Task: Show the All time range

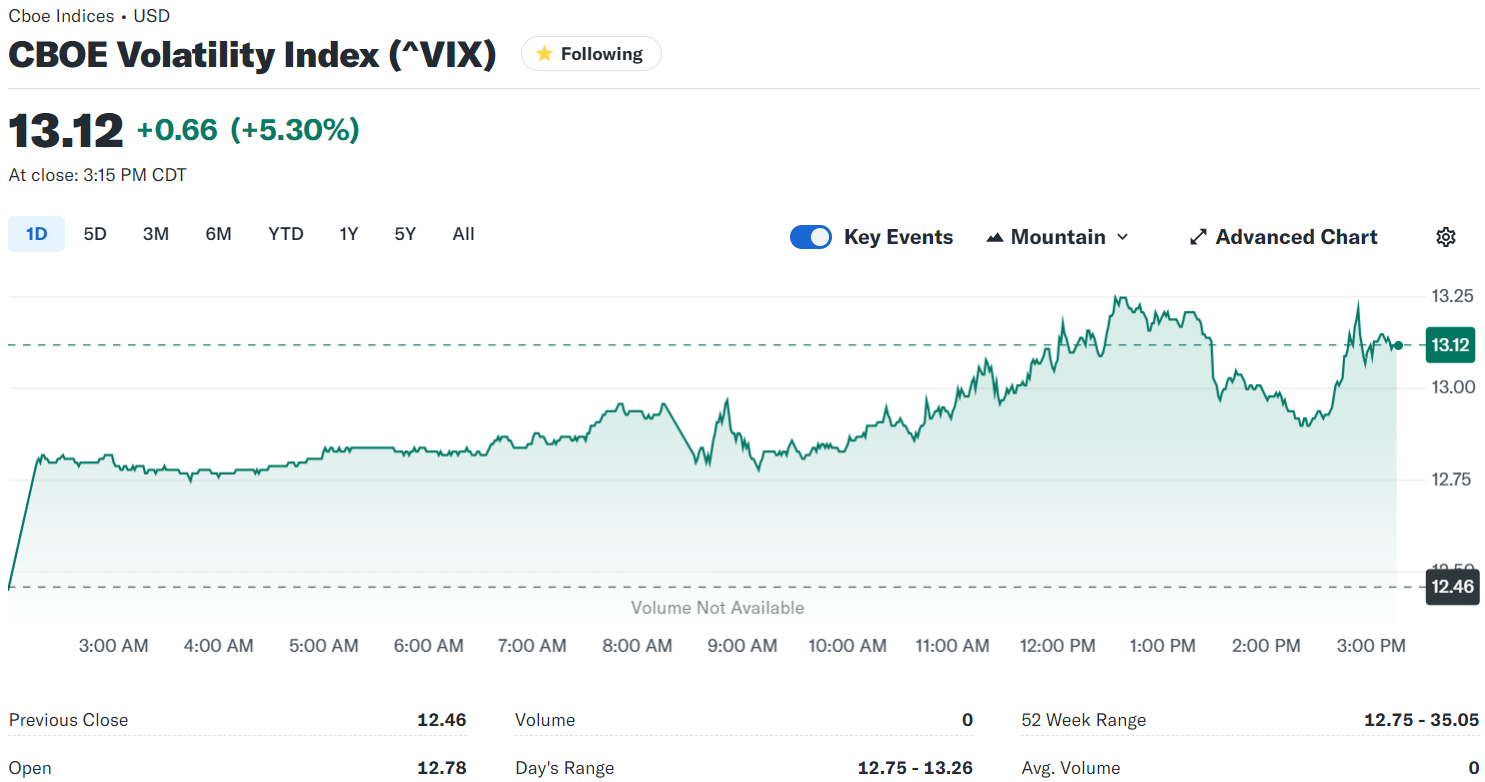Action: pos(463,234)
